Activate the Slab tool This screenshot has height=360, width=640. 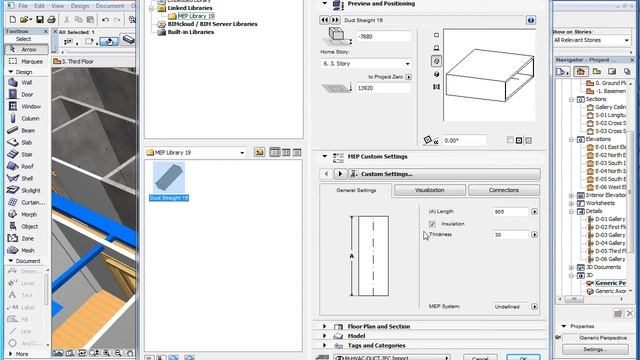26,142
